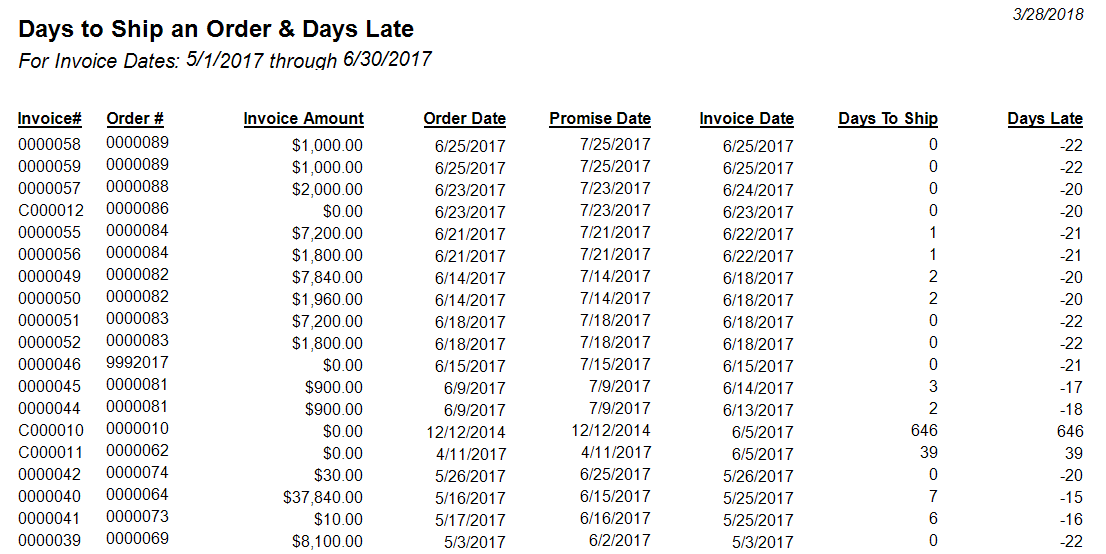This screenshot has width=1106, height=554.
Task: Select order number 9992017
Action: [138, 364]
